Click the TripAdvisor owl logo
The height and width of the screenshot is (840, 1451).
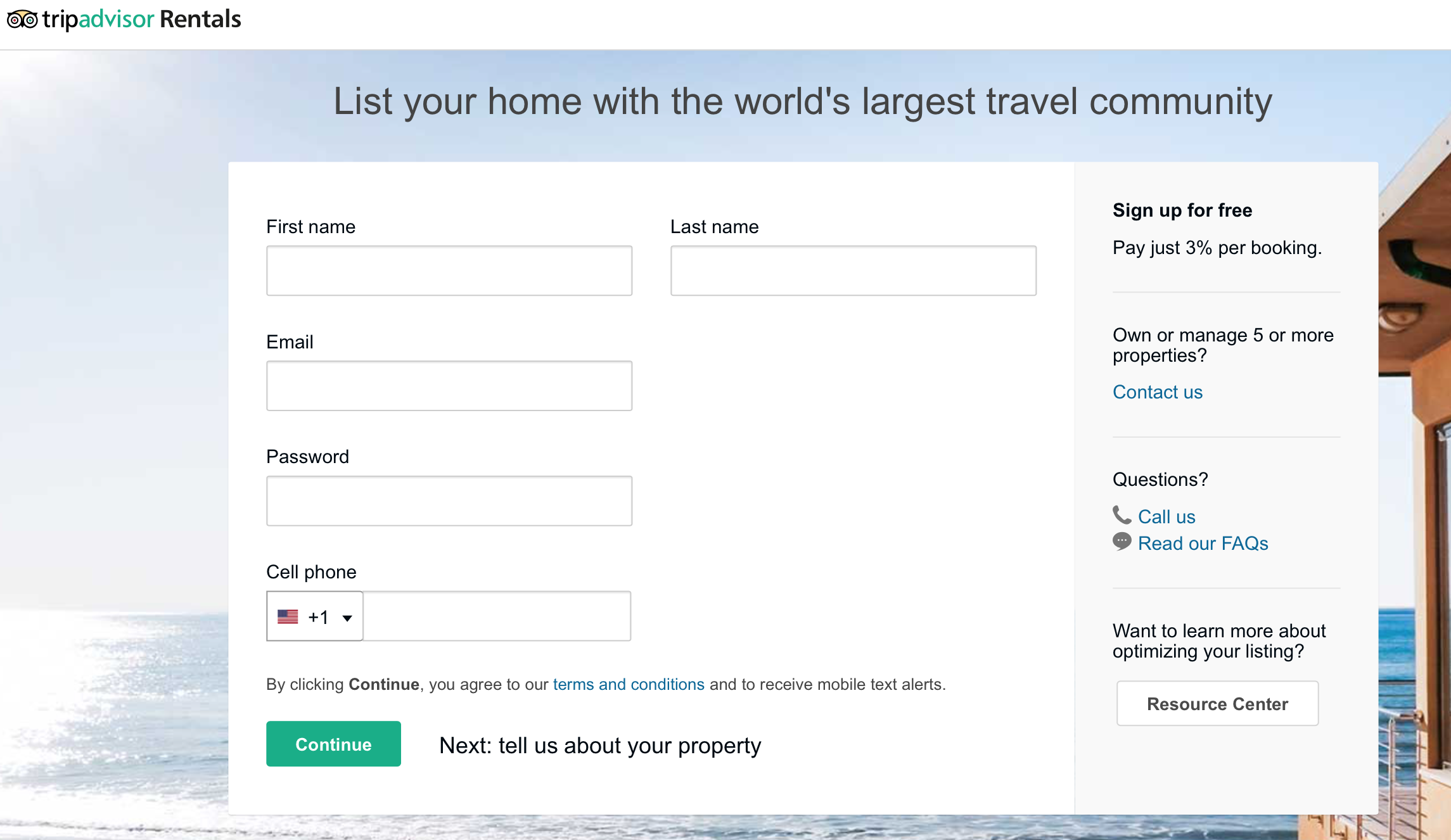pos(21,19)
